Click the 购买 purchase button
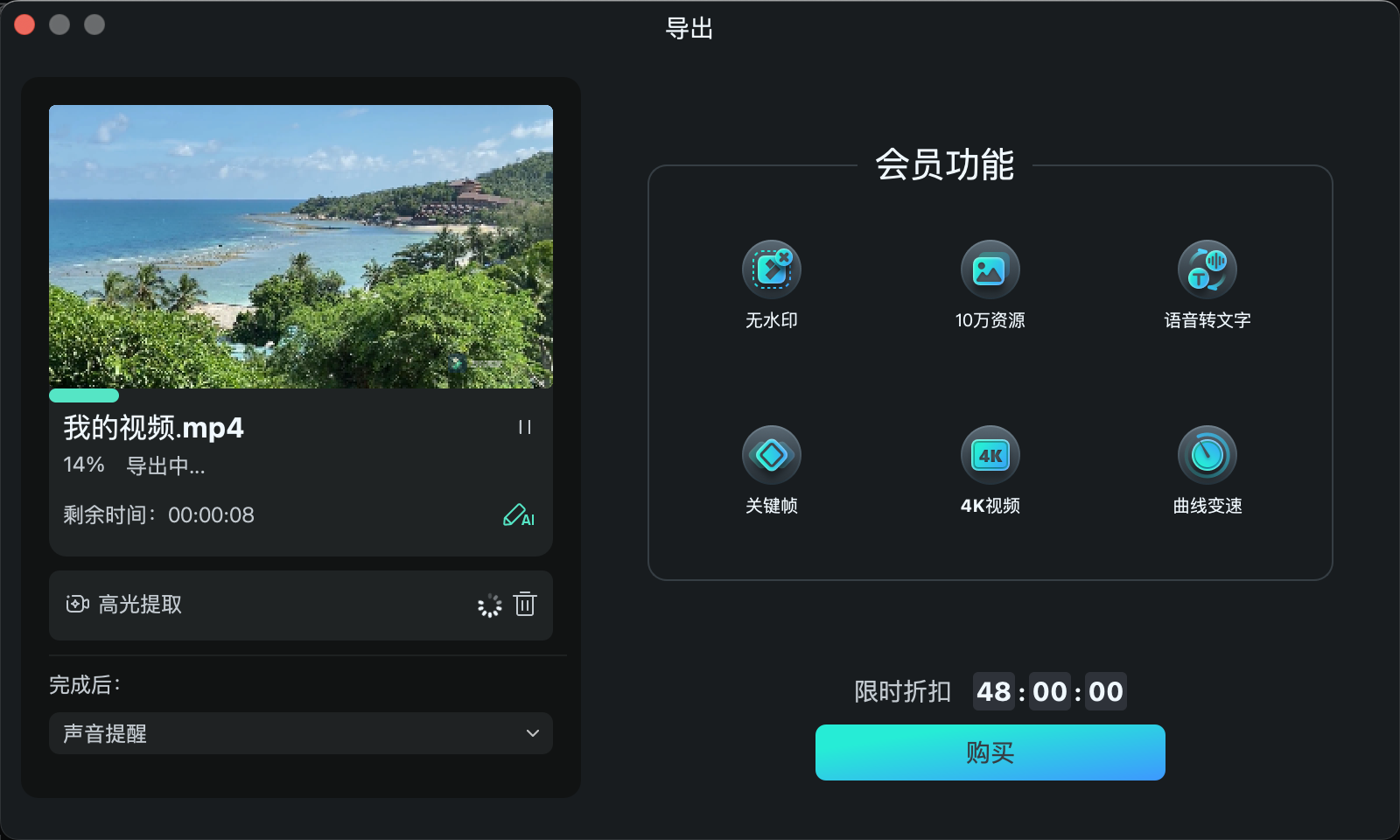Viewport: 1400px width, 840px height. coord(990,752)
